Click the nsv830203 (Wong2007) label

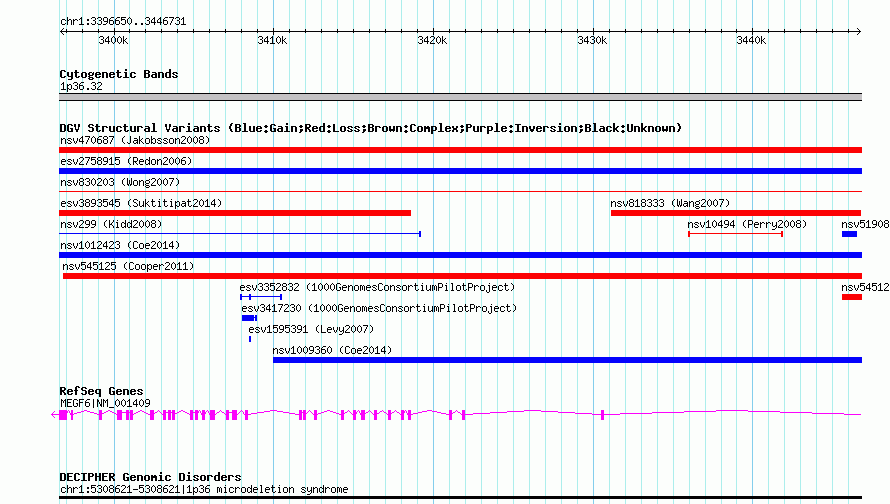(x=120, y=182)
